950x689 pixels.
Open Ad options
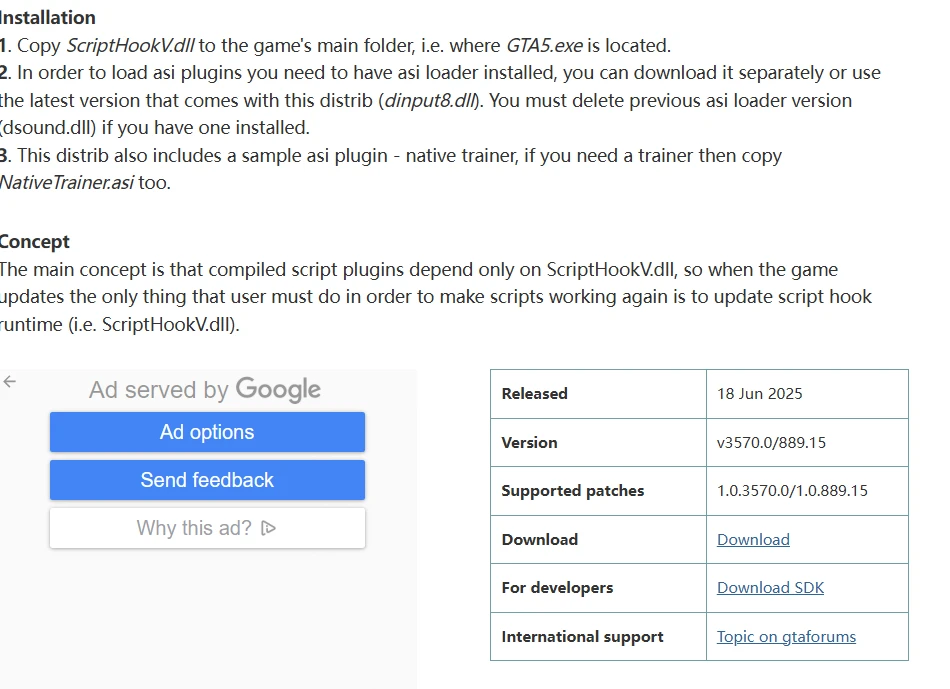point(207,432)
